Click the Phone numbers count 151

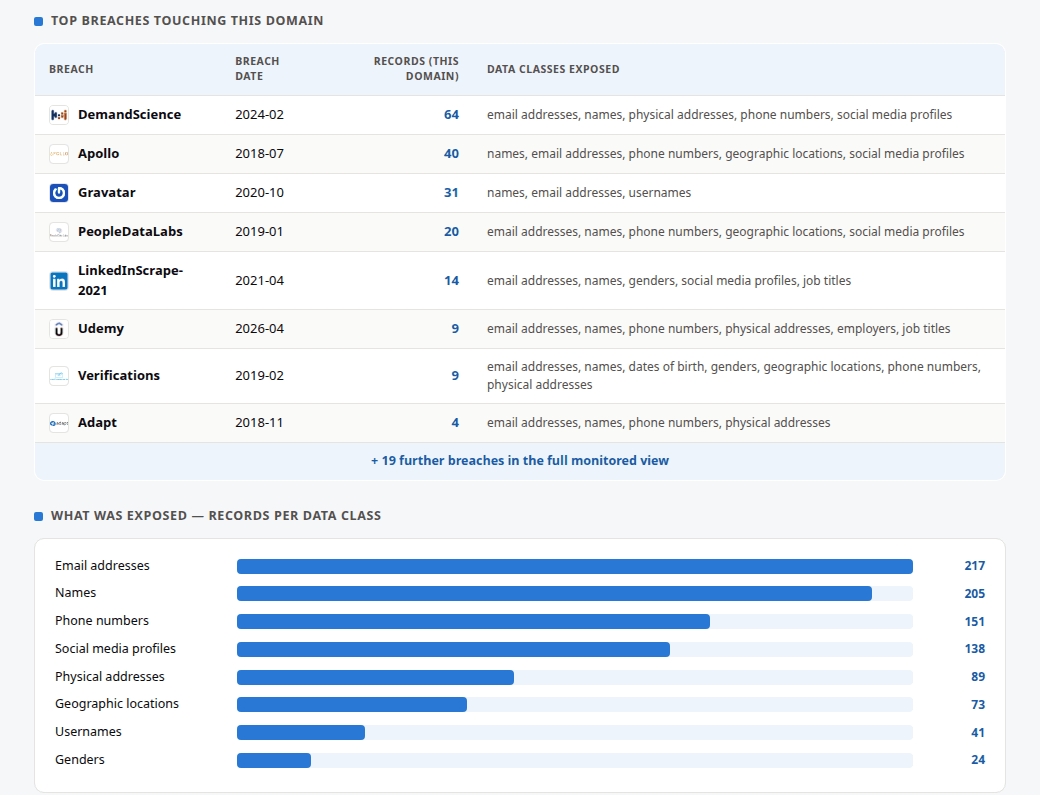pos(974,621)
